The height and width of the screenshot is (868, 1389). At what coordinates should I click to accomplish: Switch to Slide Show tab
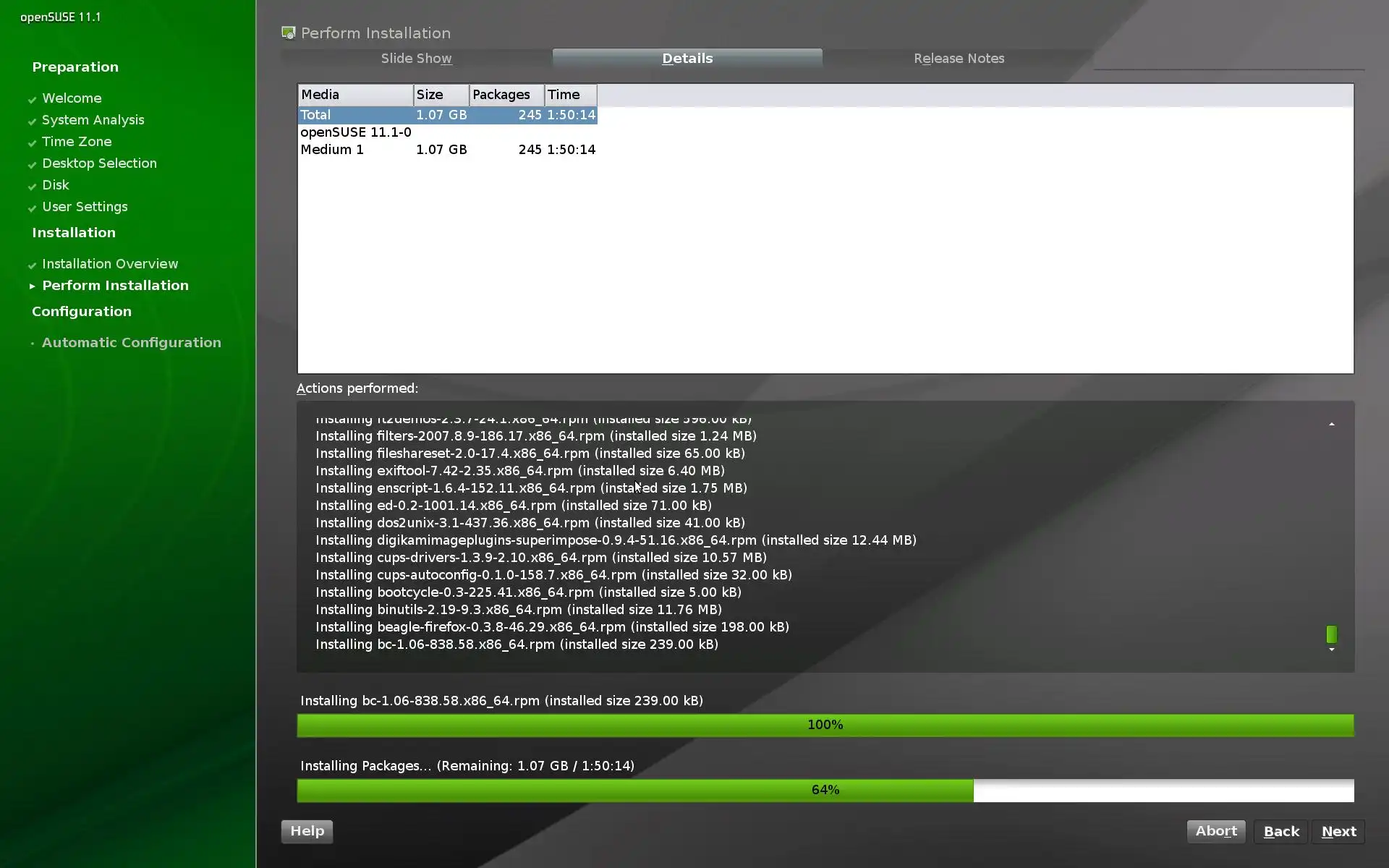pyautogui.click(x=416, y=59)
